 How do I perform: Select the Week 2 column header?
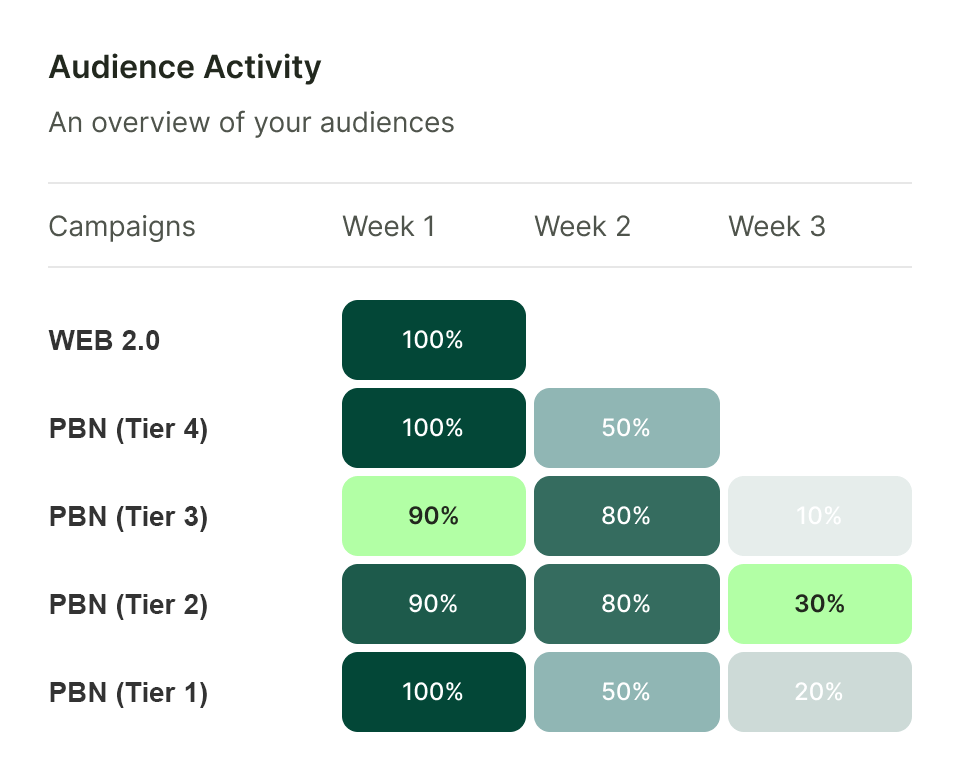[582, 226]
